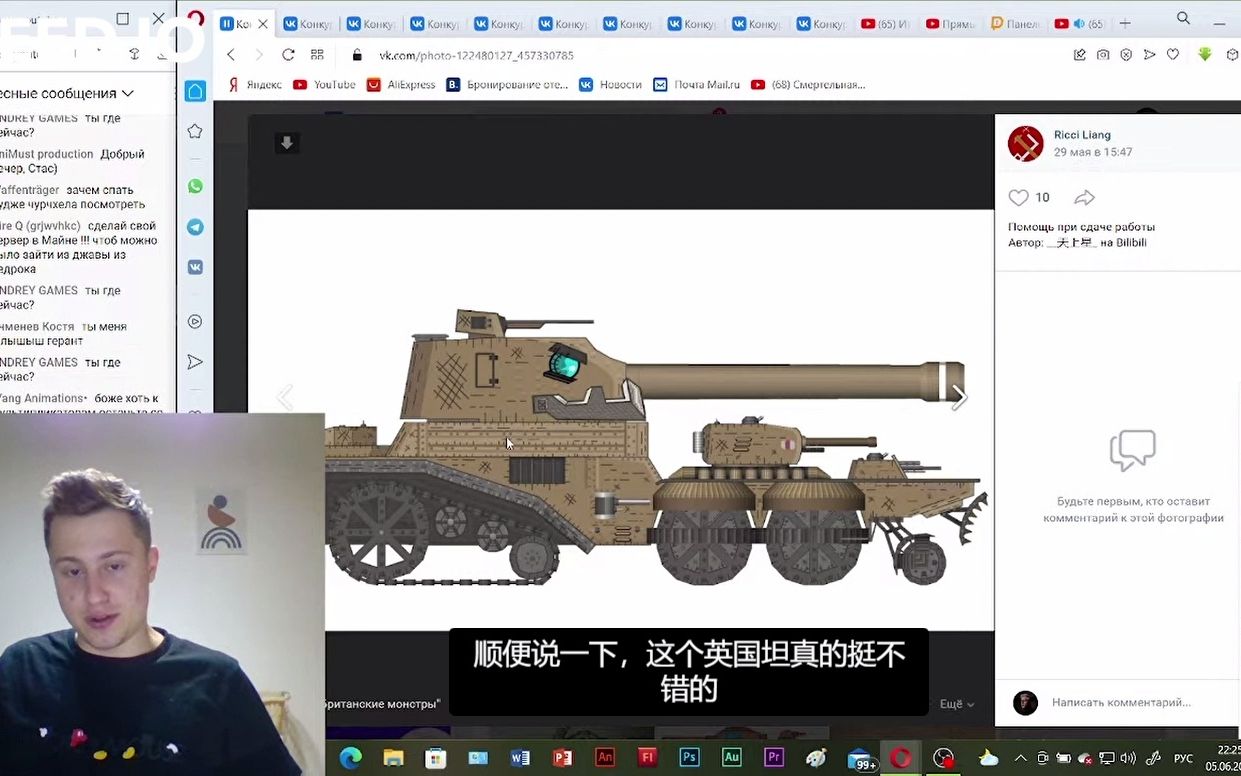Go to the next photo
Image resolution: width=1241 pixels, height=776 pixels.
[958, 398]
